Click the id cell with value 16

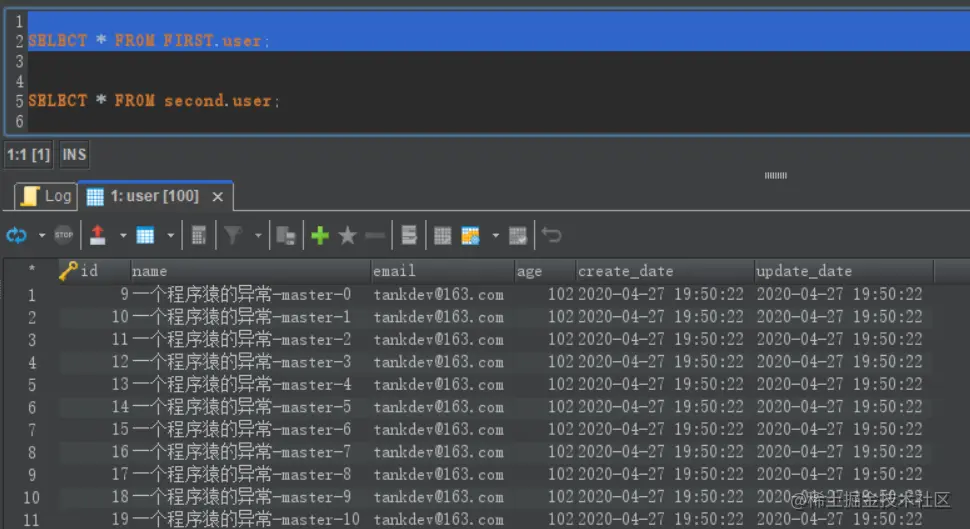click(93, 452)
